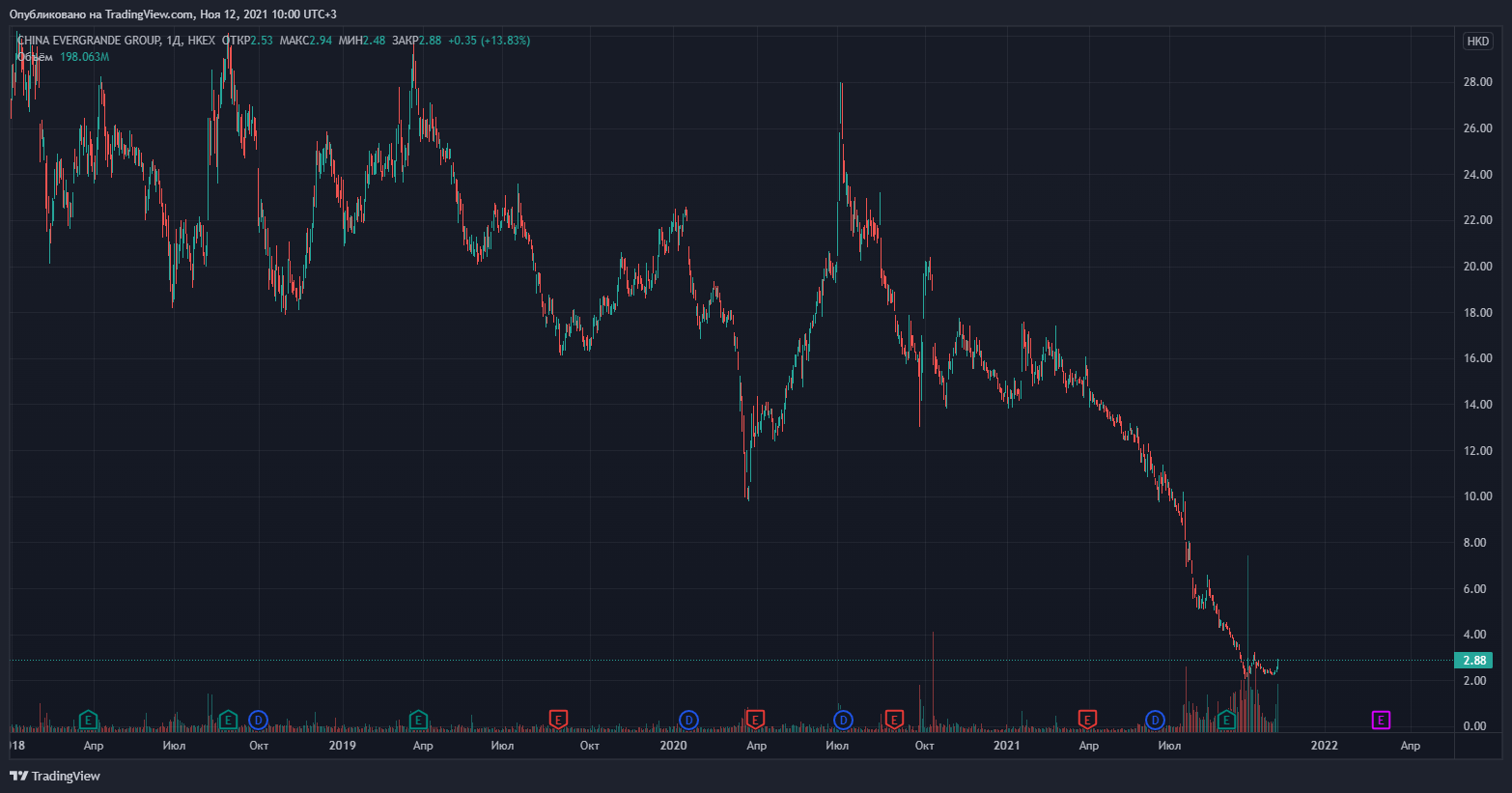The image size is (1512, 793).
Task: Click the 18.00 price axis label
Action: point(1477,313)
